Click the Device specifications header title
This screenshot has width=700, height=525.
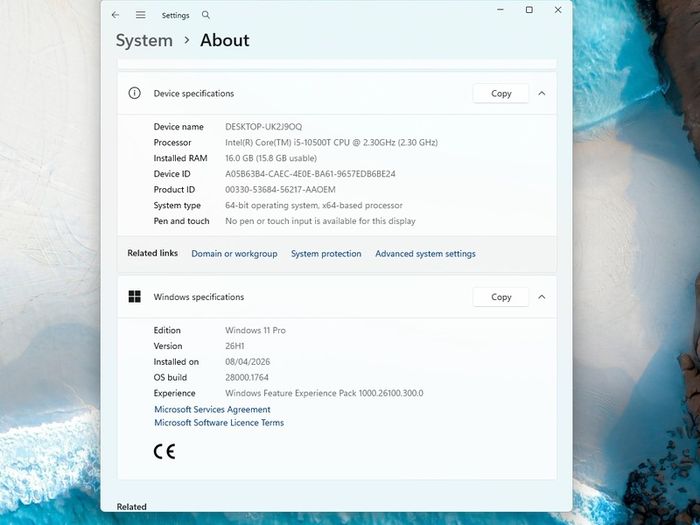[194, 93]
